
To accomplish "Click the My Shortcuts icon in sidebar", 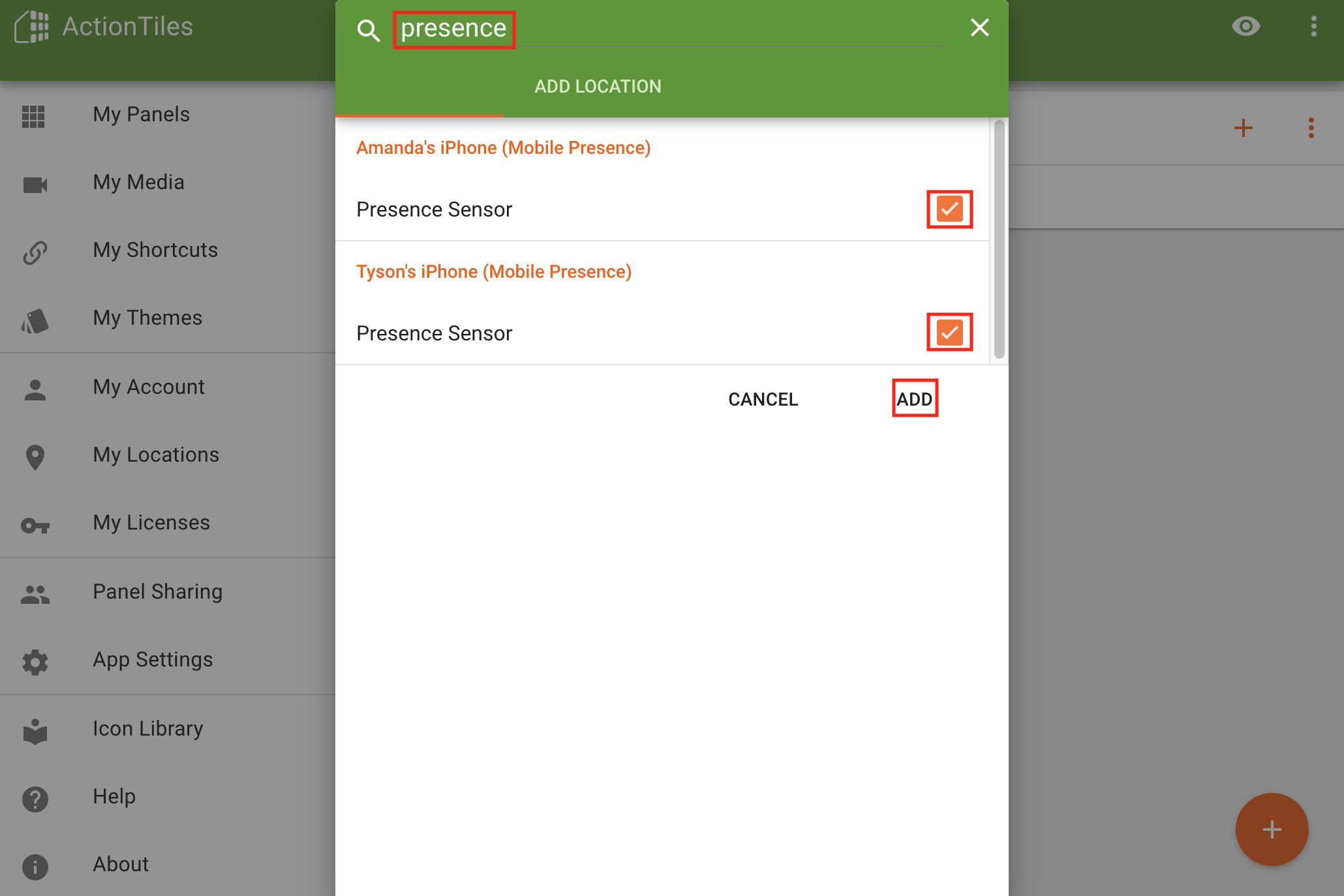I will pyautogui.click(x=34, y=250).
